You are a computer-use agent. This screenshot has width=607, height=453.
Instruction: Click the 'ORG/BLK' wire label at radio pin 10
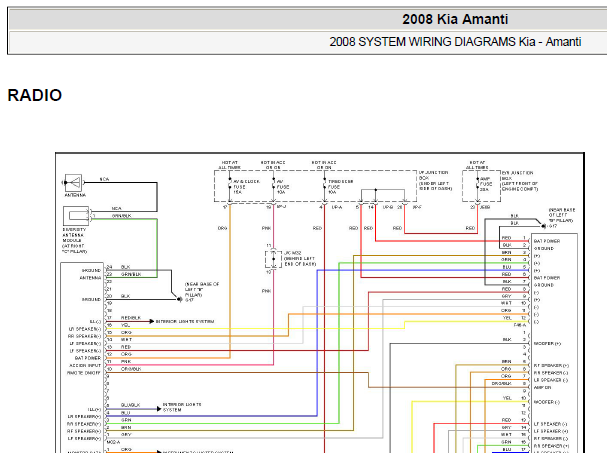(131, 369)
